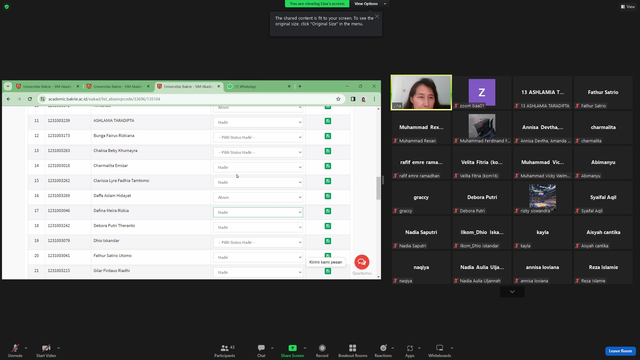Switch to the WhatsApp browser tab
Image resolution: width=640 pixels, height=360 pixels.
click(260, 87)
